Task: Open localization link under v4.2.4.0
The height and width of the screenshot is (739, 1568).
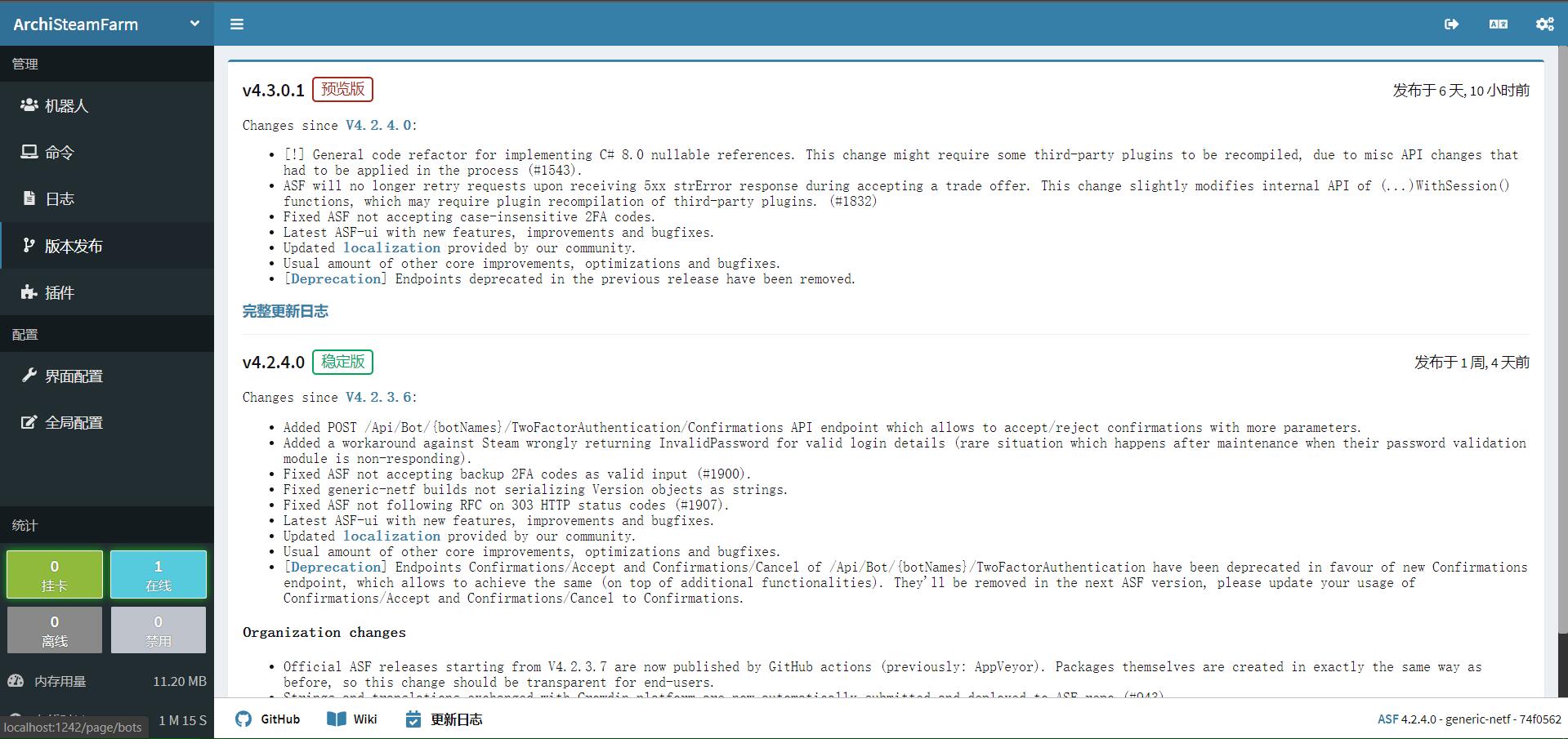Action: (391, 536)
